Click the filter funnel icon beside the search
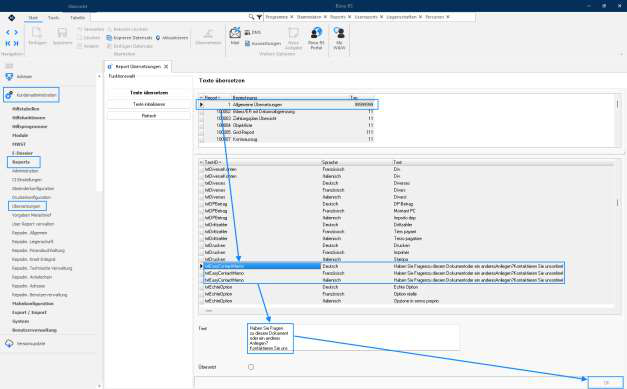627x389 pixels. click(x=259, y=17)
